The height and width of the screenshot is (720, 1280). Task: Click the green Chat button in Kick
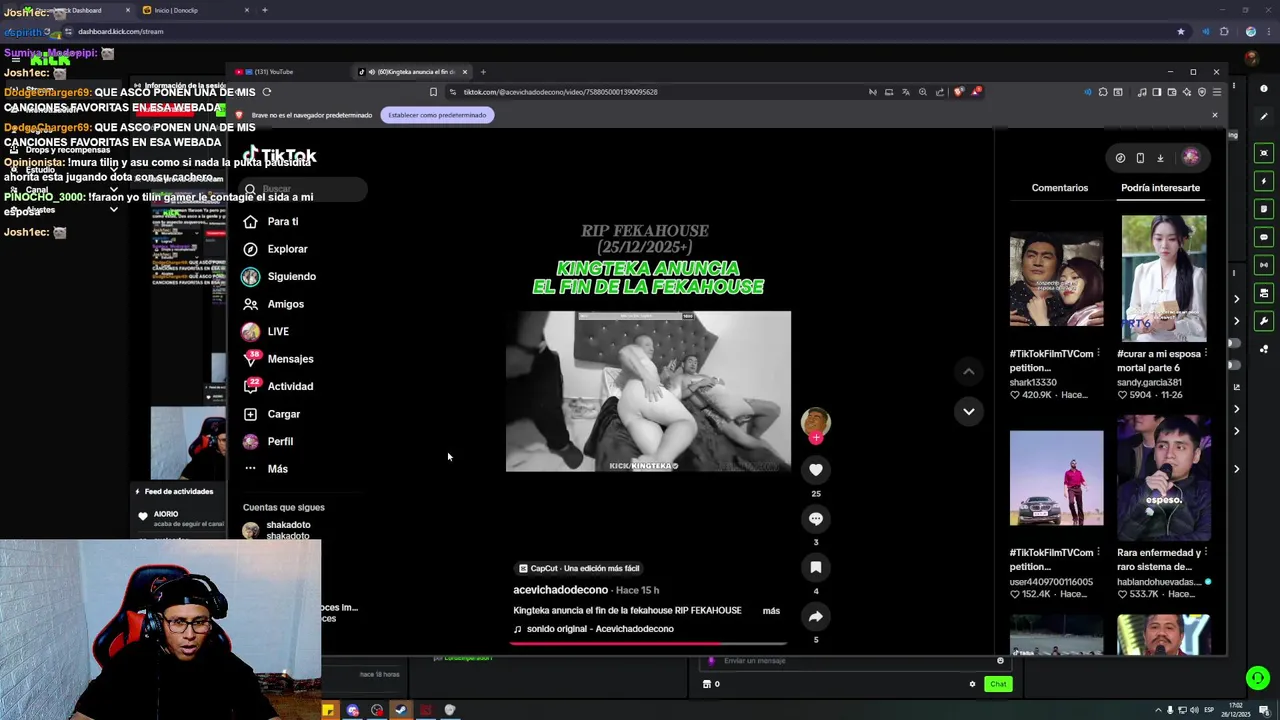click(998, 684)
